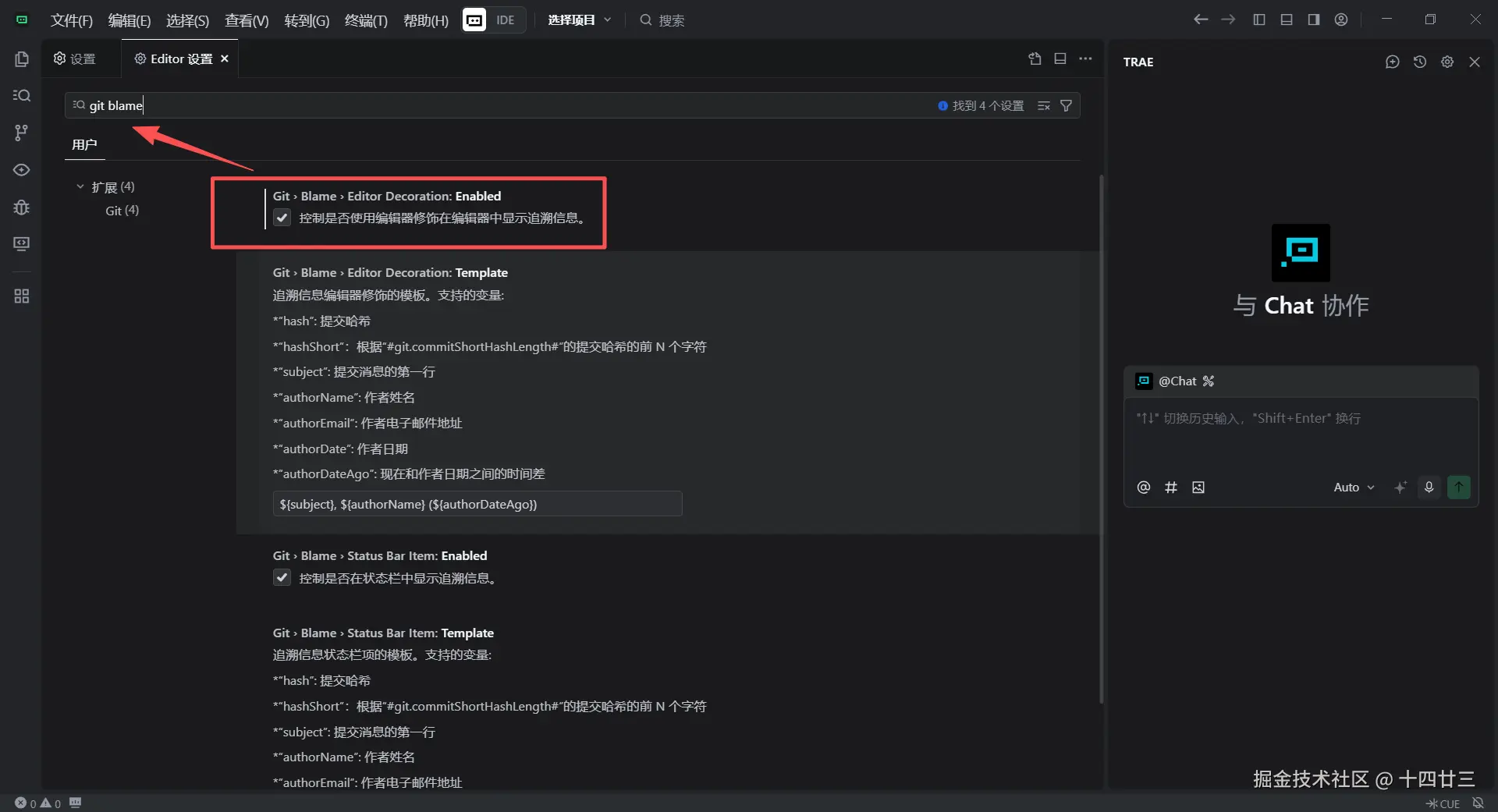1498x812 pixels.
Task: Click the @Chat agent label
Action: 1177,381
